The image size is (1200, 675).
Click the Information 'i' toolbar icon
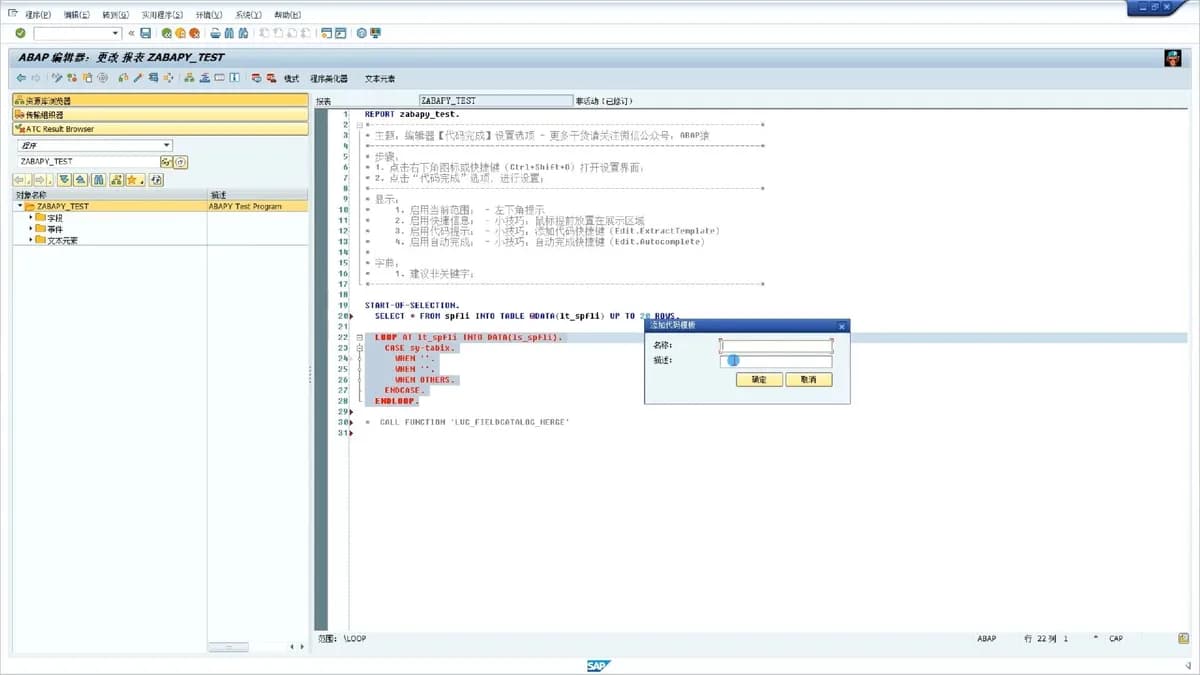point(234,78)
